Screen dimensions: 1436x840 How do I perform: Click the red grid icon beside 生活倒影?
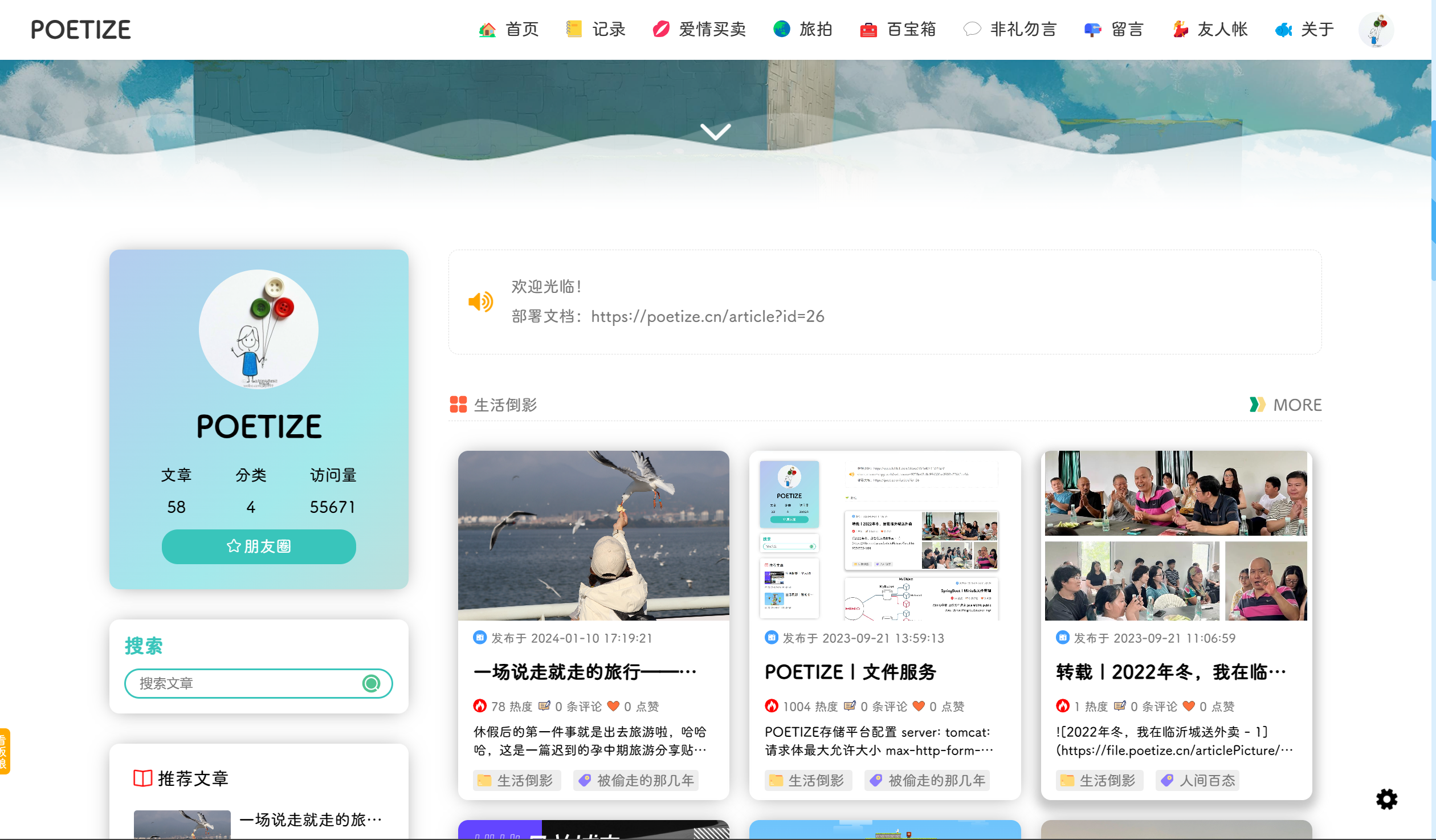[x=458, y=405]
